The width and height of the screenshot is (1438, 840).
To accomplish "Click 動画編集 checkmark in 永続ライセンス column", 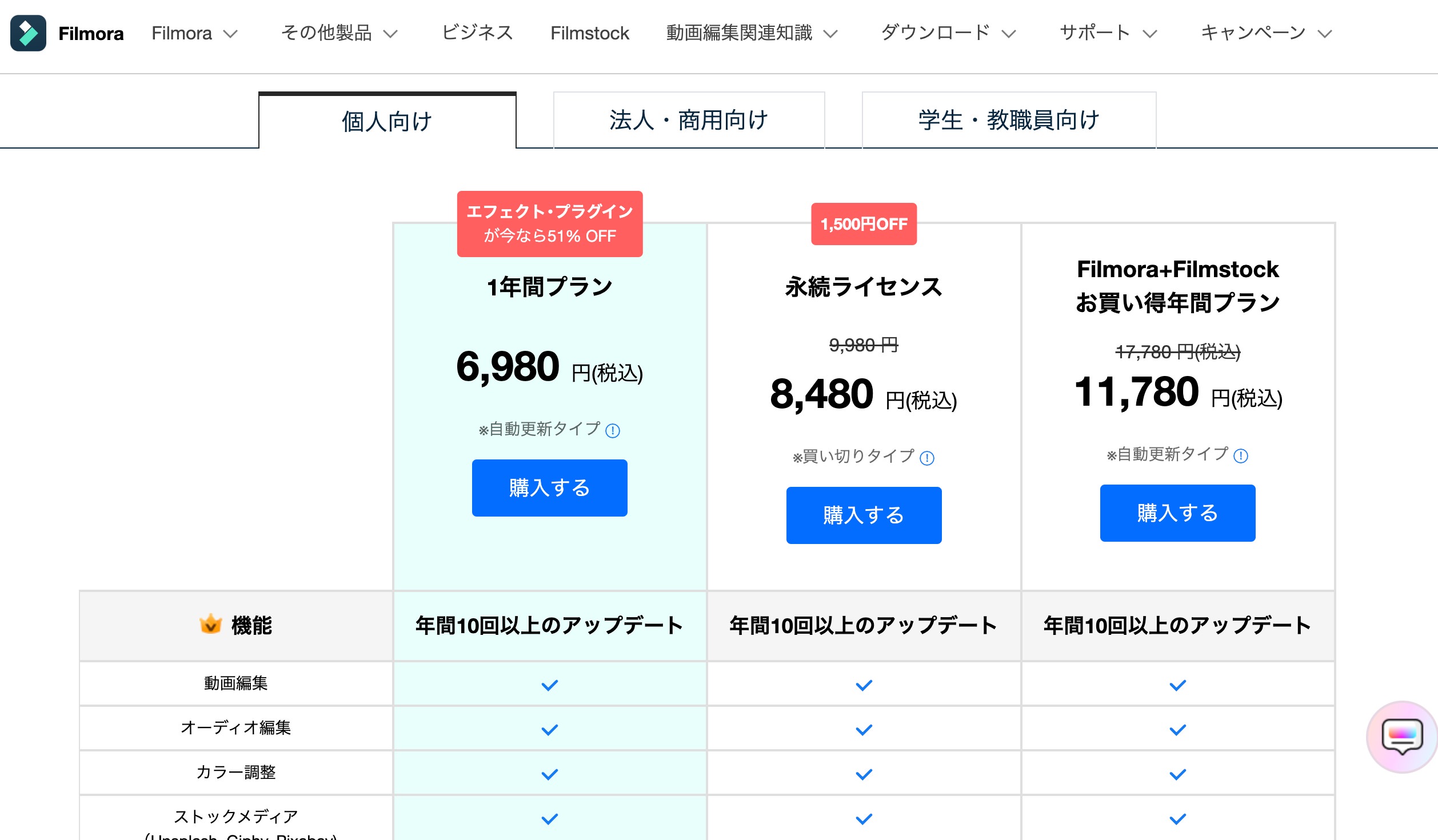I will click(864, 685).
